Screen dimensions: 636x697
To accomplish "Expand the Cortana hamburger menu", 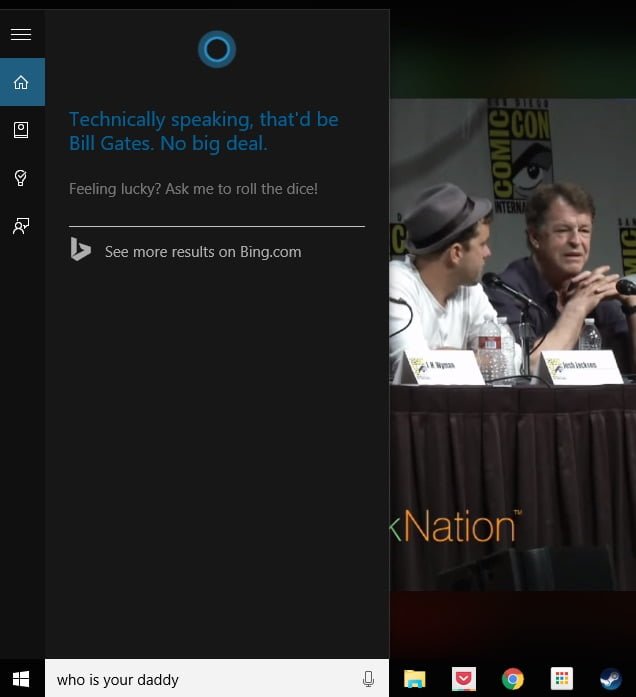I will [21, 35].
